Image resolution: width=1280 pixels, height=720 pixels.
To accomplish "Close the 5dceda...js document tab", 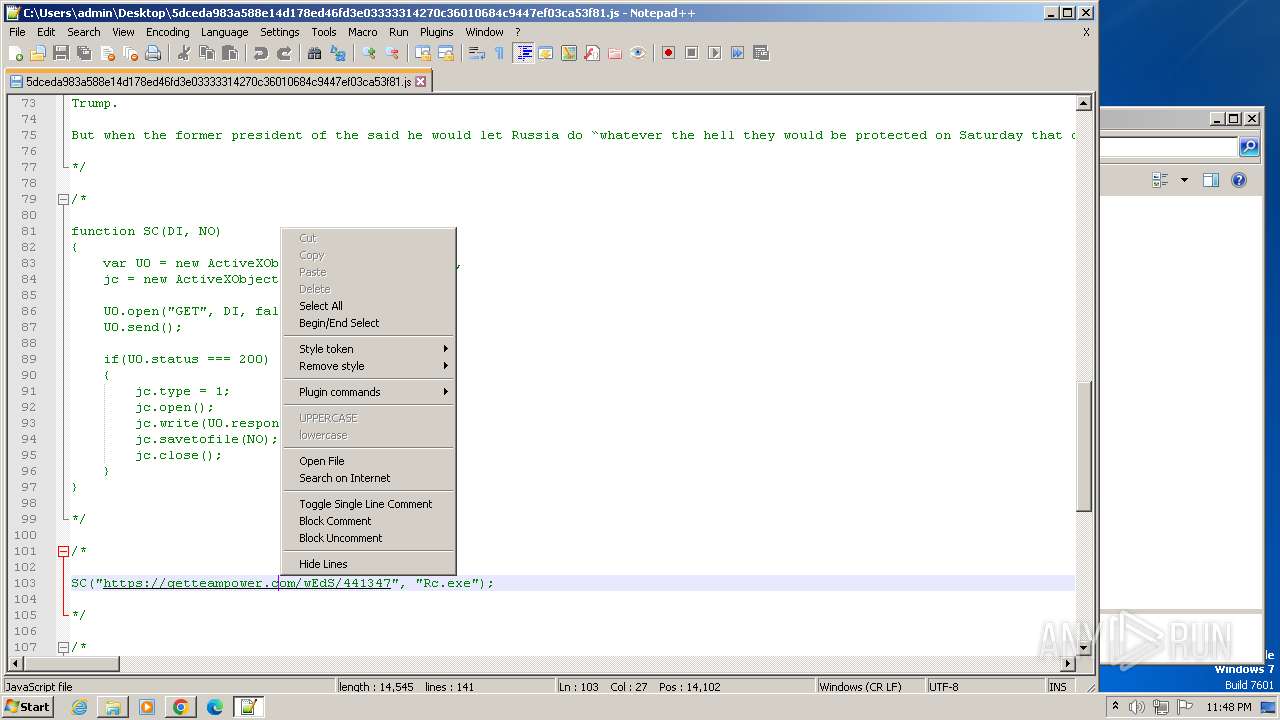I will click(420, 82).
